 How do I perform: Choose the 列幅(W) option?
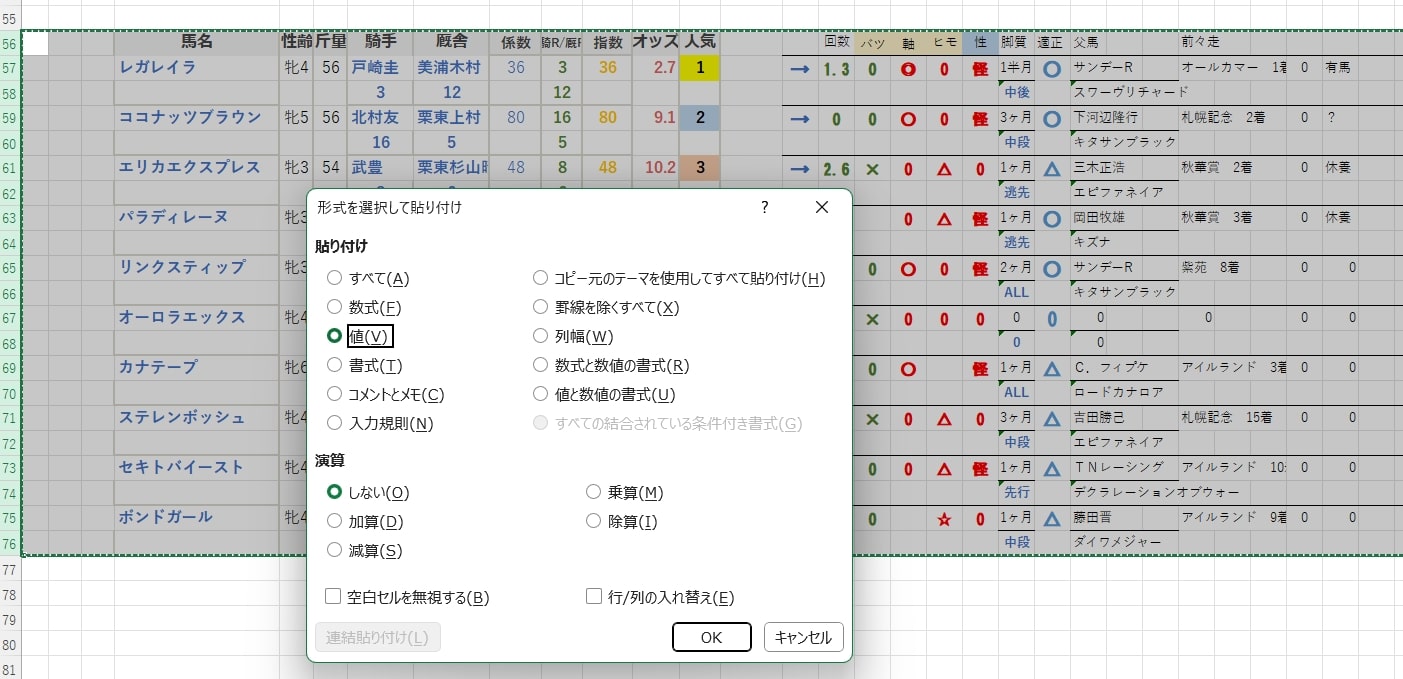click(x=541, y=336)
